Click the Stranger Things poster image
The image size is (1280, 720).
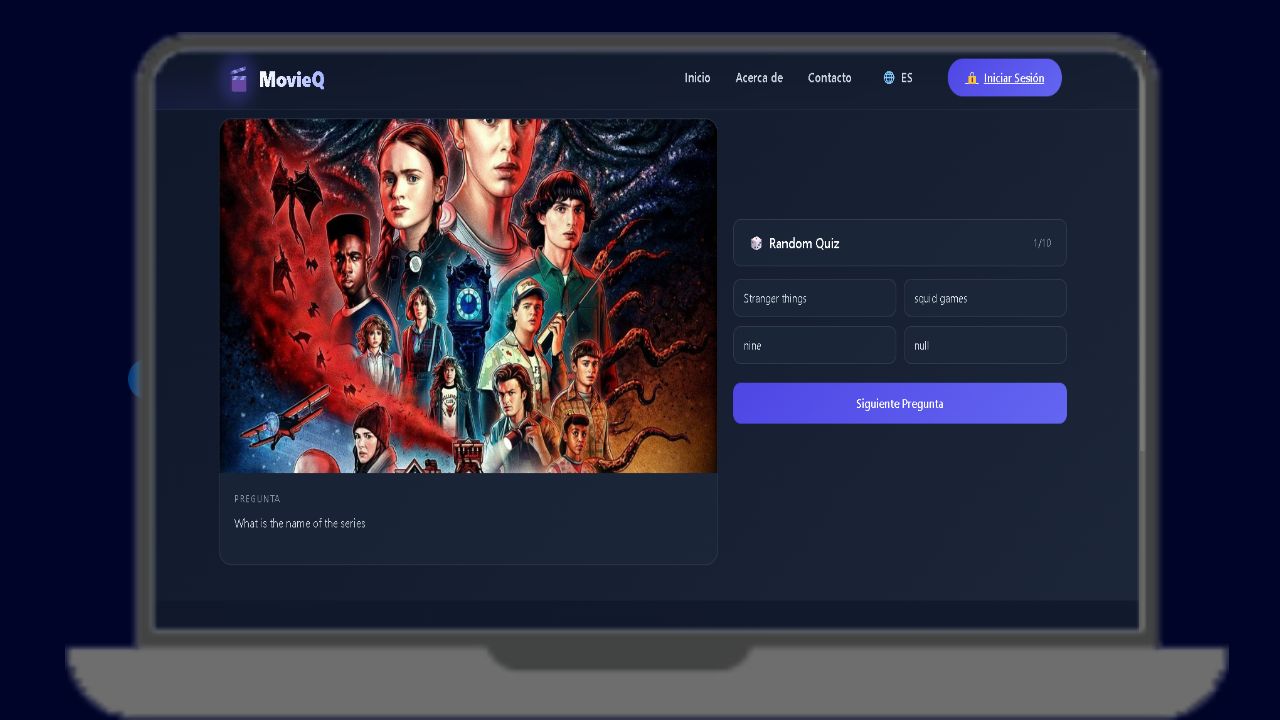(x=468, y=296)
